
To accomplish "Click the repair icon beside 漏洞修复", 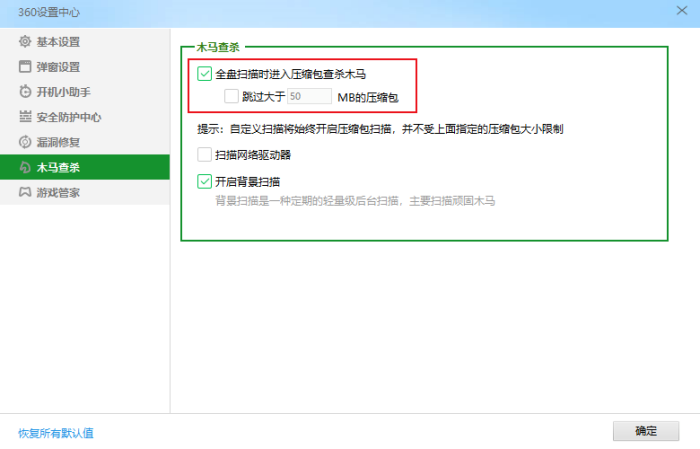I will click(x=25, y=142).
